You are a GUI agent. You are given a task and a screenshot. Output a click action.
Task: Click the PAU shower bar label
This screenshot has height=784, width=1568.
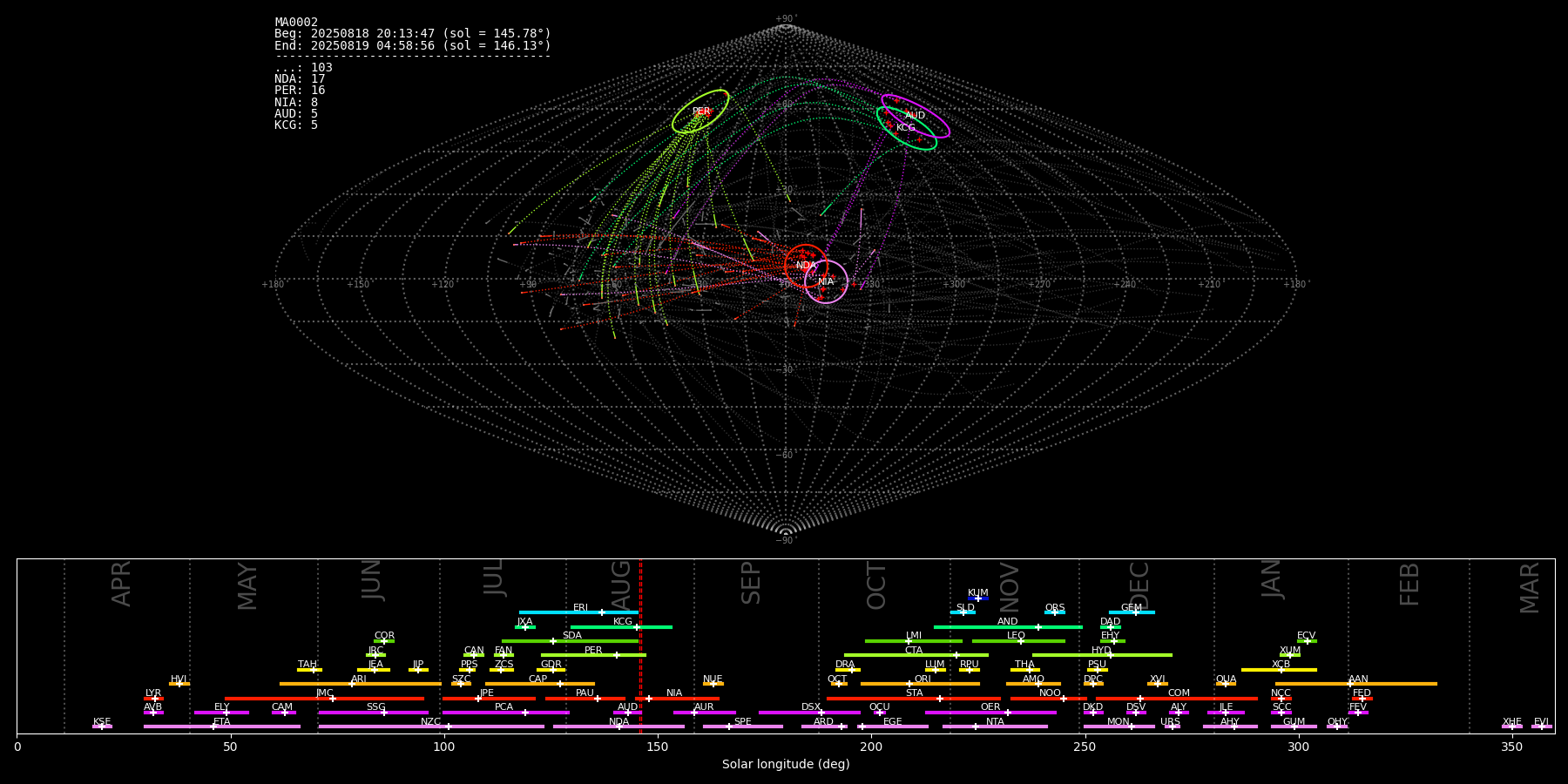pos(585,693)
